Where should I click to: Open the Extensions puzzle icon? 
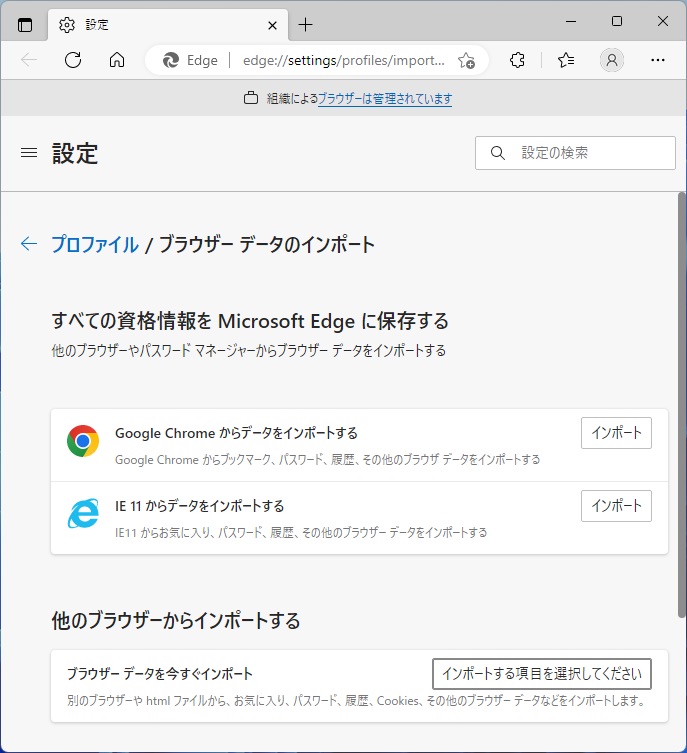pos(517,60)
